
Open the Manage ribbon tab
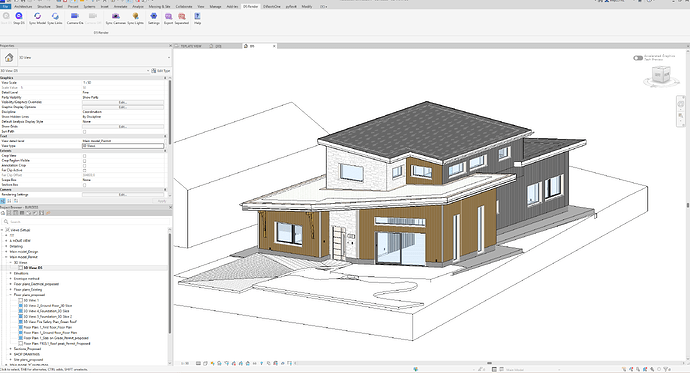coord(215,7)
